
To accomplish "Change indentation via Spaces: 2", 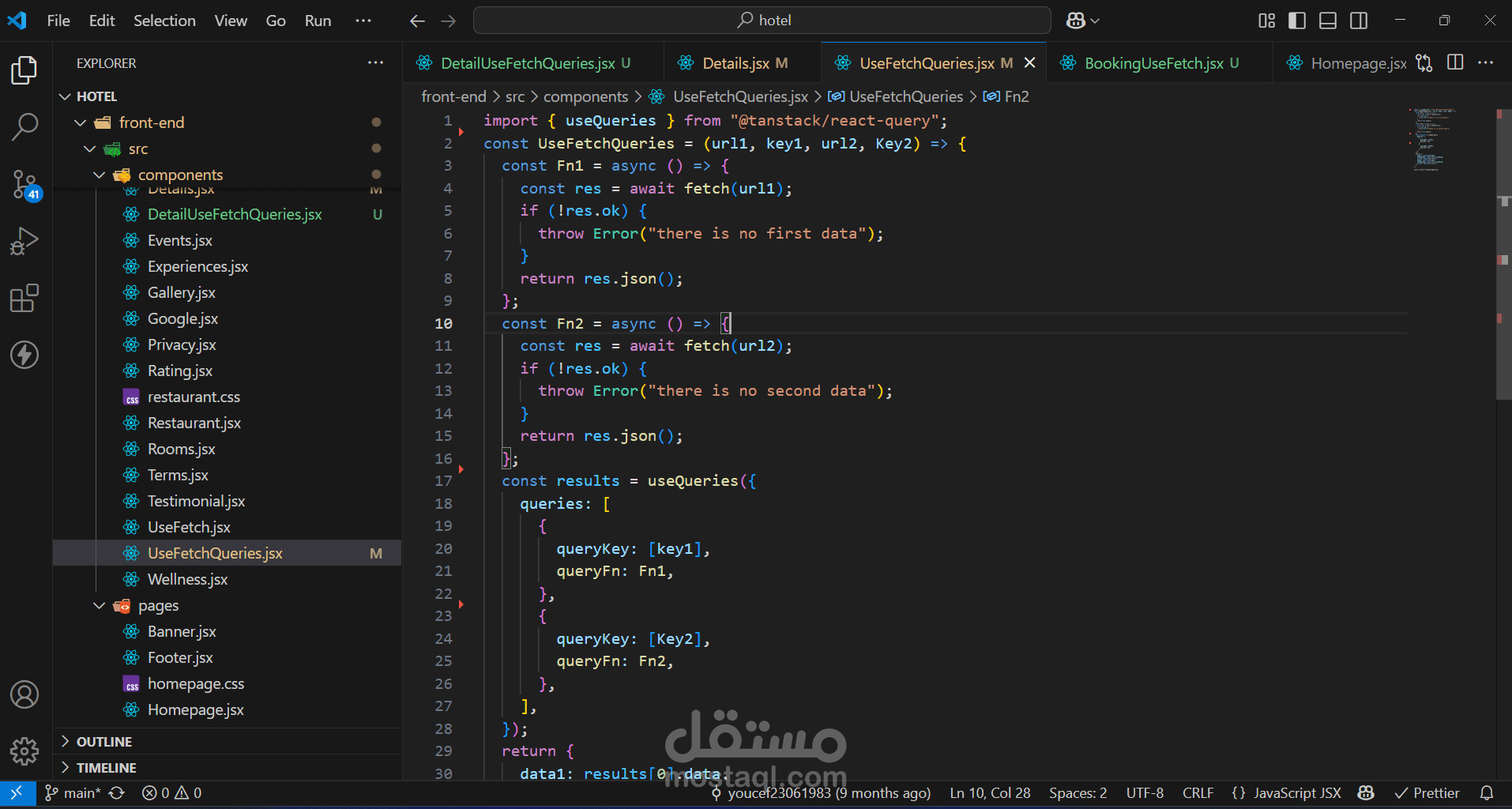I will click(x=1078, y=792).
